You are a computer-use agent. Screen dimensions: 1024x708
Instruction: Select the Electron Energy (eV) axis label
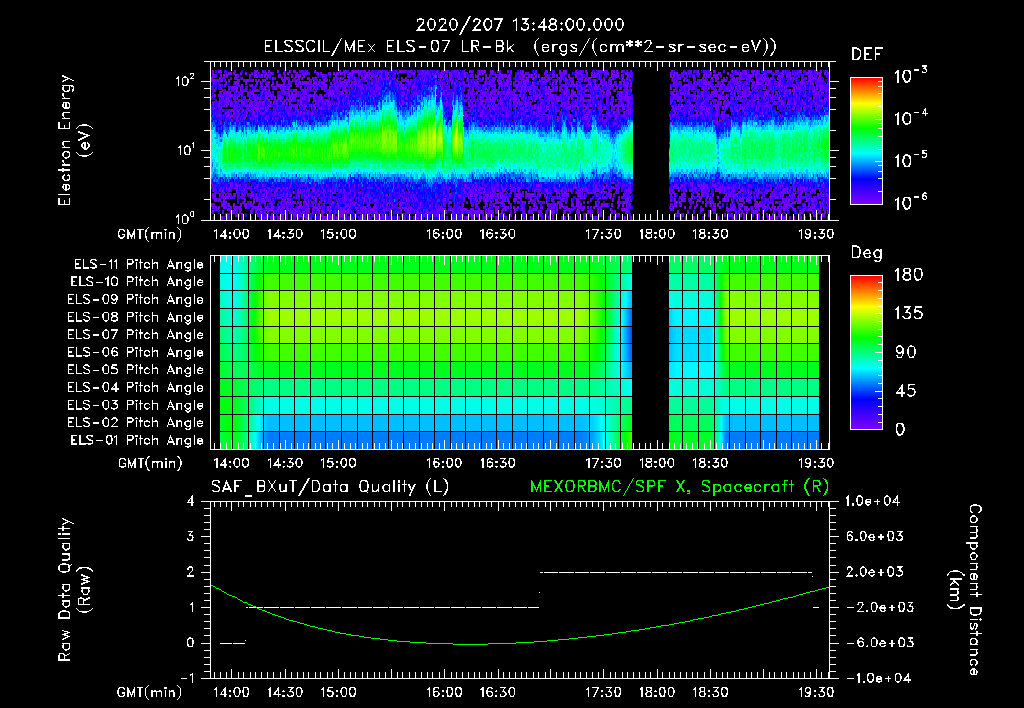(x=74, y=140)
